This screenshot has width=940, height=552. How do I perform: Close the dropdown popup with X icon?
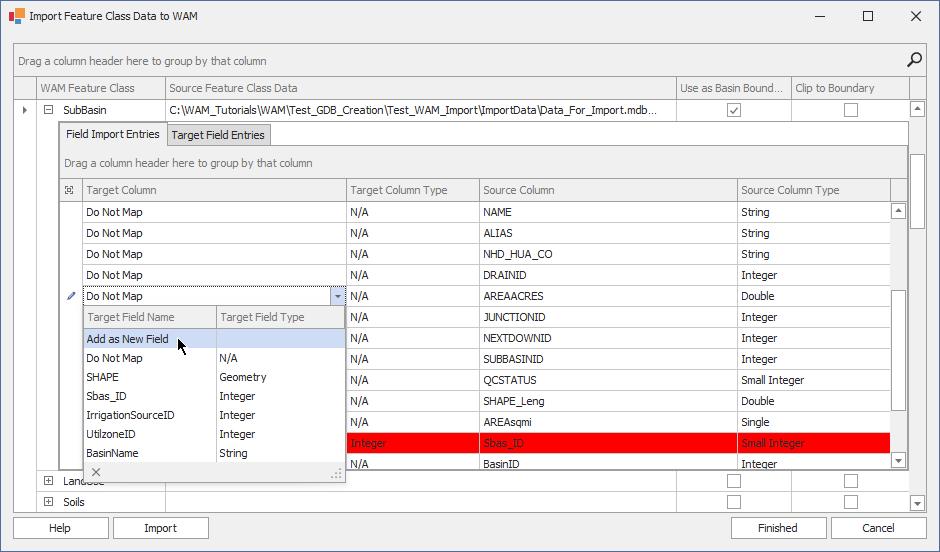pos(96,472)
